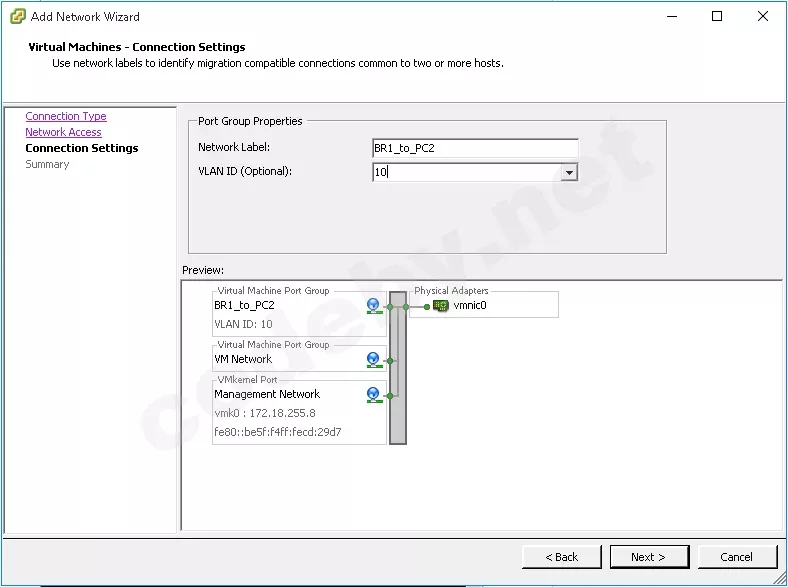Open the VLAN ID dropdown arrow
The width and height of the screenshot is (788, 587).
tap(569, 172)
